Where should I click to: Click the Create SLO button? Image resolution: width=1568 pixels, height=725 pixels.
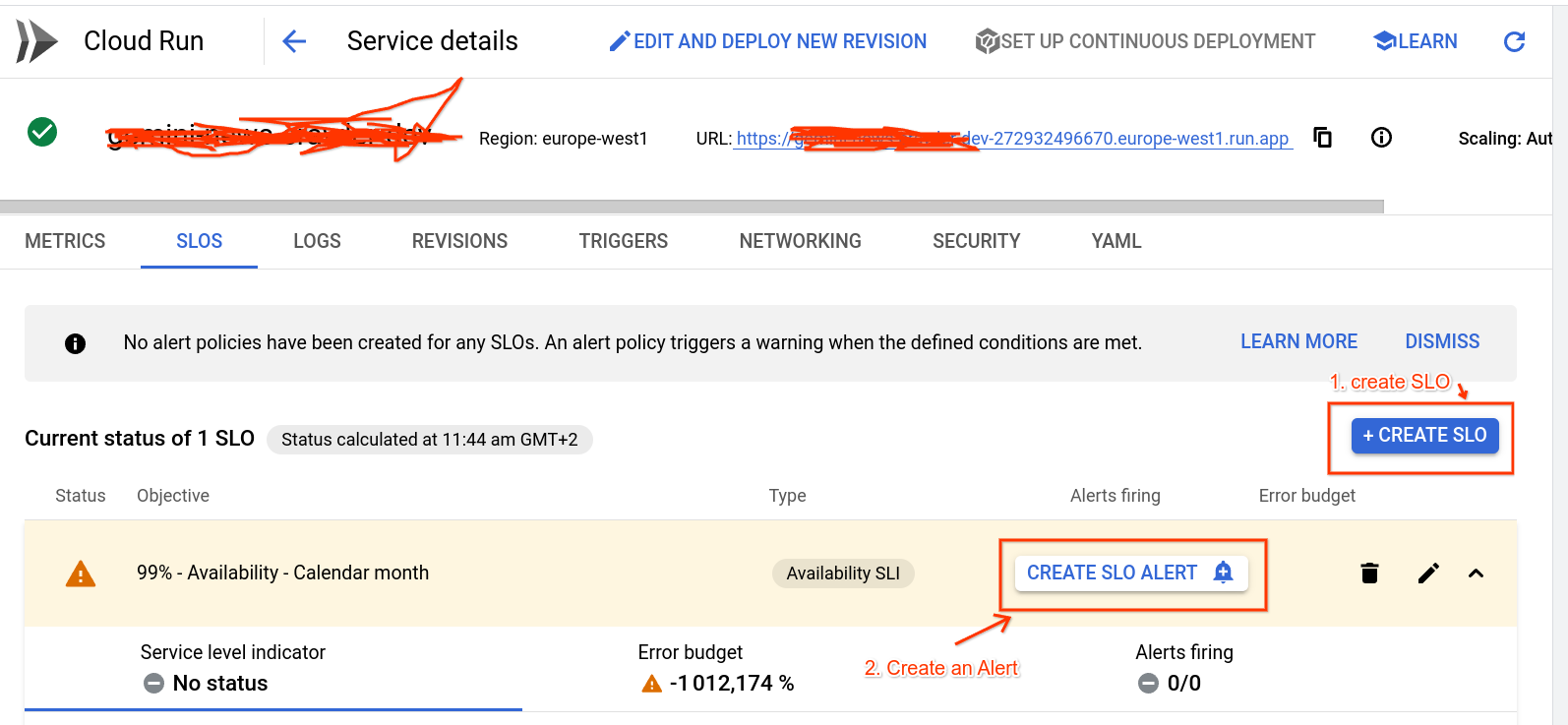(1424, 436)
